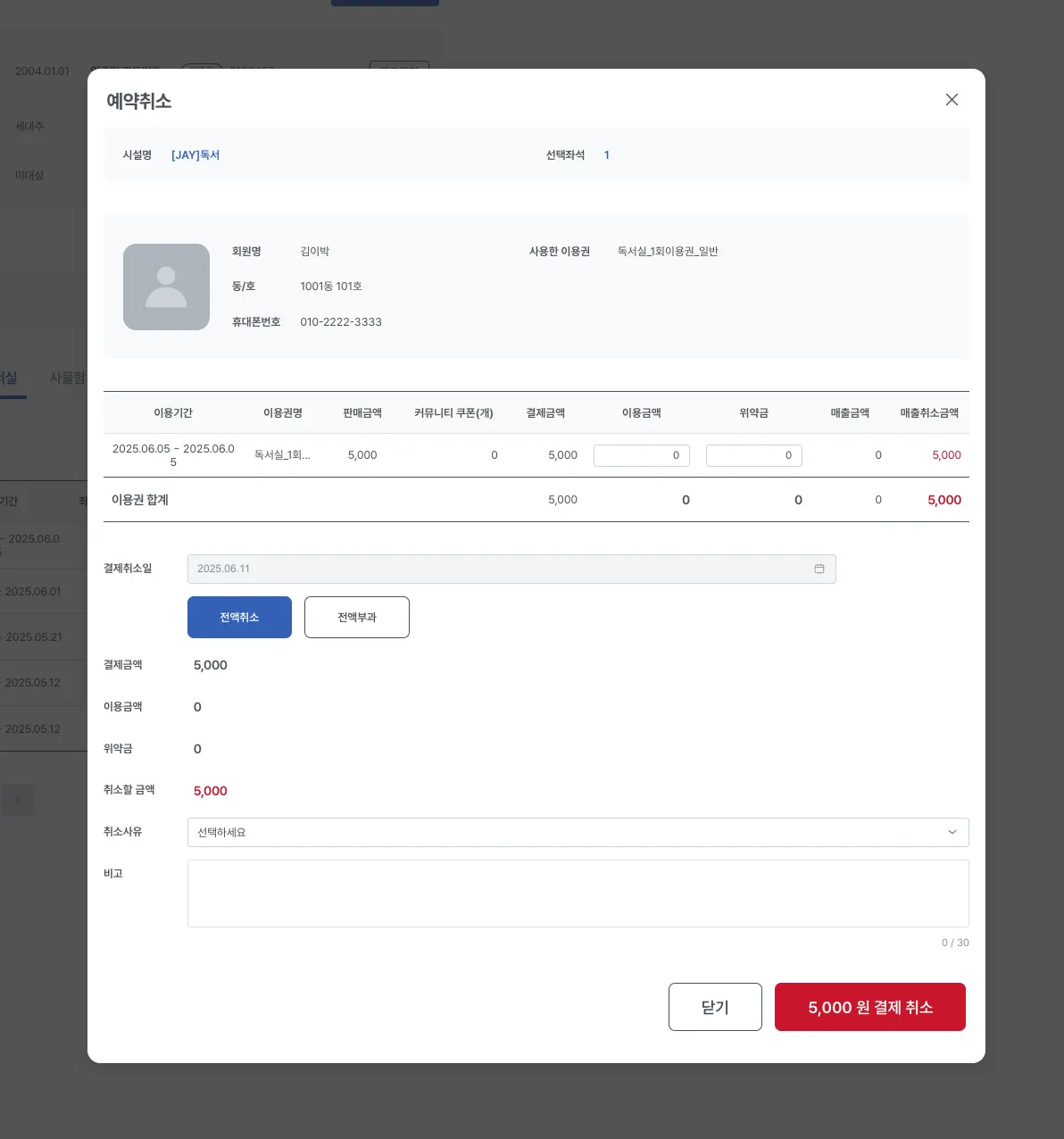This screenshot has width=1064, height=1139.
Task: Focus the 이용금액 input in table row
Action: click(642, 455)
